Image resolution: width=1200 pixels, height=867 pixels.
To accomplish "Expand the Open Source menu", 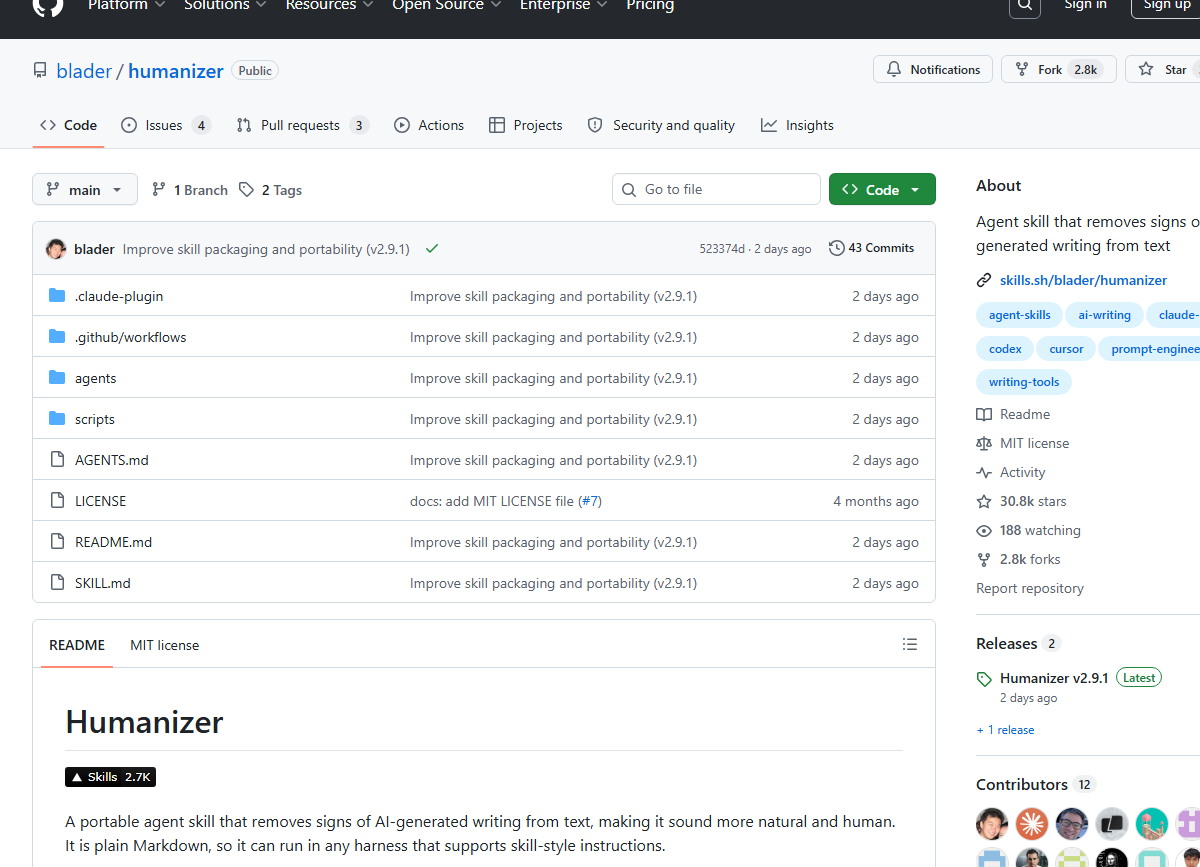I will [x=445, y=5].
